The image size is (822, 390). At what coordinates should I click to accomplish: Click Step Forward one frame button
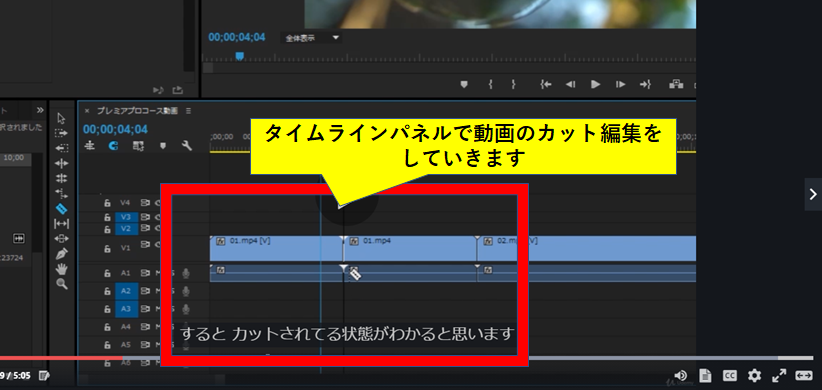[x=620, y=84]
